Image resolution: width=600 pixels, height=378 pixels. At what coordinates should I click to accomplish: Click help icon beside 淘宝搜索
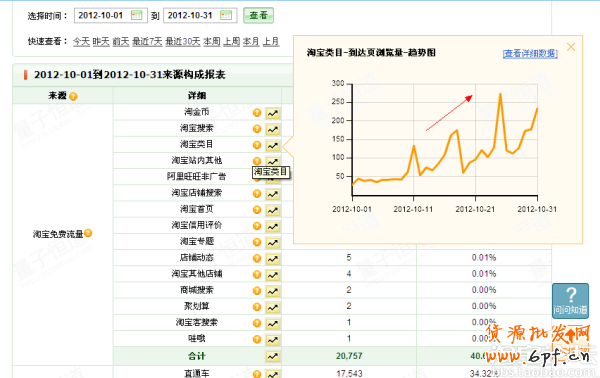(257, 129)
